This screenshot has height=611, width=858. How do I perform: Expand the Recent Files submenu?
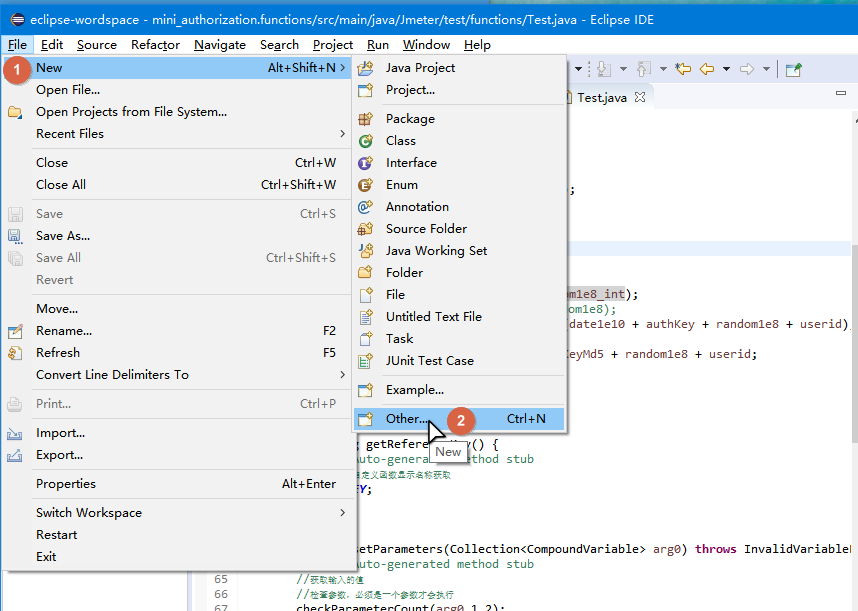pos(343,133)
